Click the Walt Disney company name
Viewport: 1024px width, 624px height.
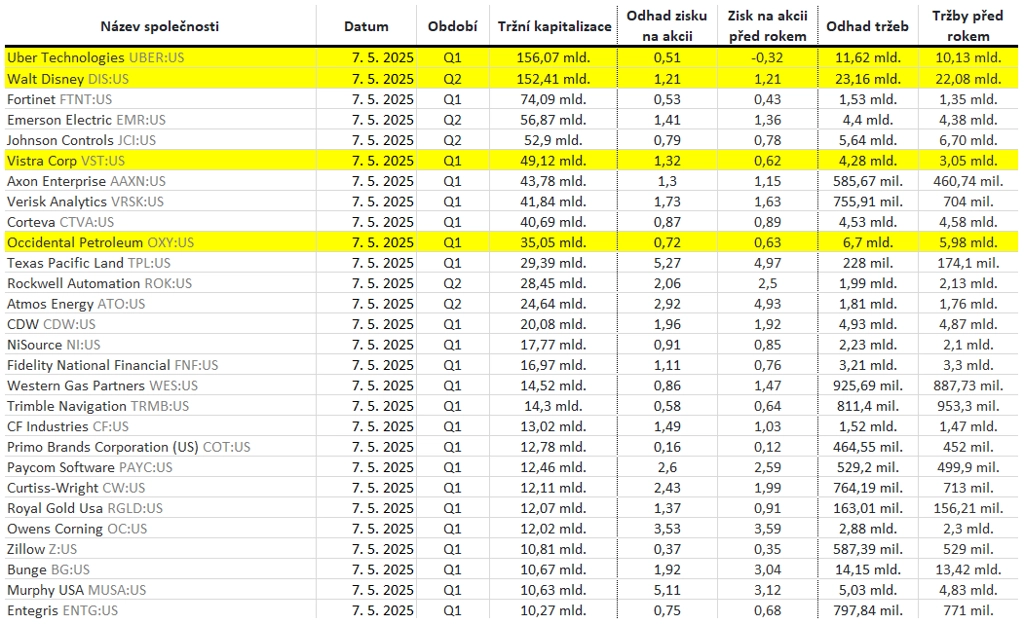[46, 79]
